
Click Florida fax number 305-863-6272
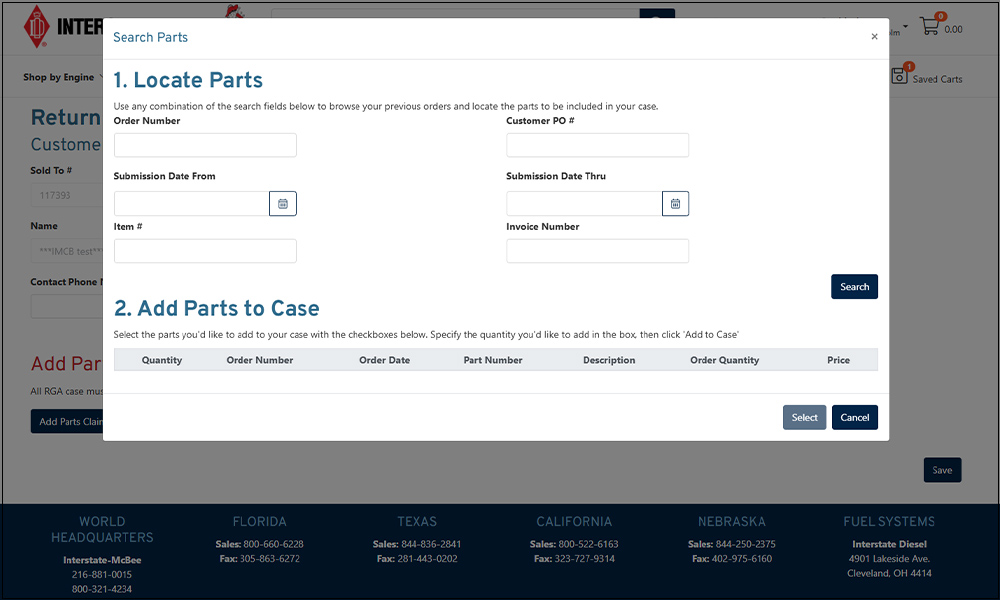point(270,559)
